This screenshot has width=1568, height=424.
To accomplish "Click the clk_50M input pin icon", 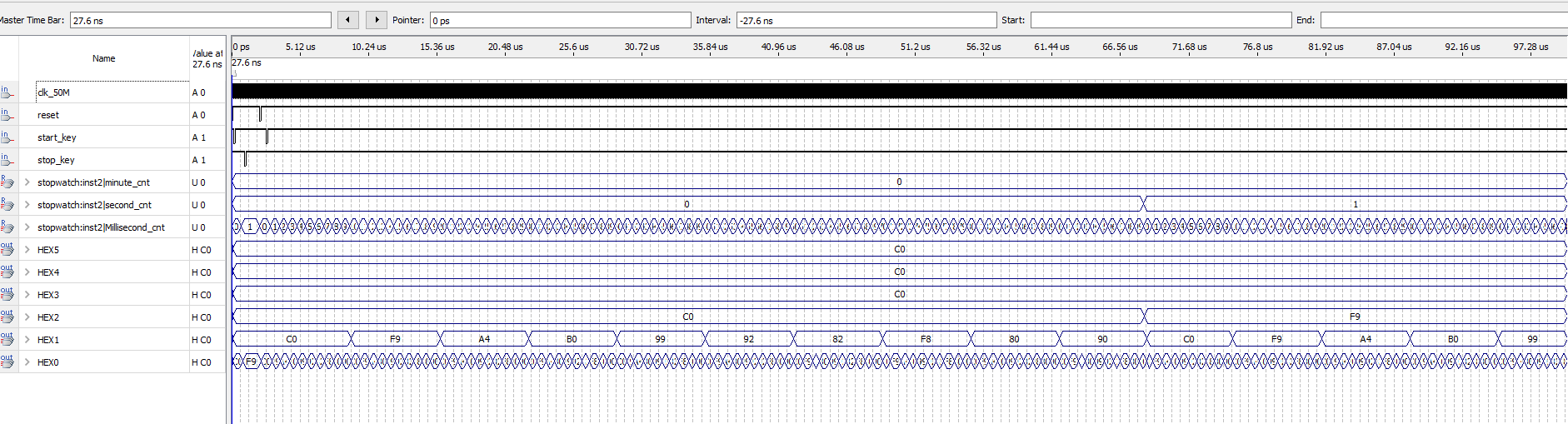I will click(7, 92).
